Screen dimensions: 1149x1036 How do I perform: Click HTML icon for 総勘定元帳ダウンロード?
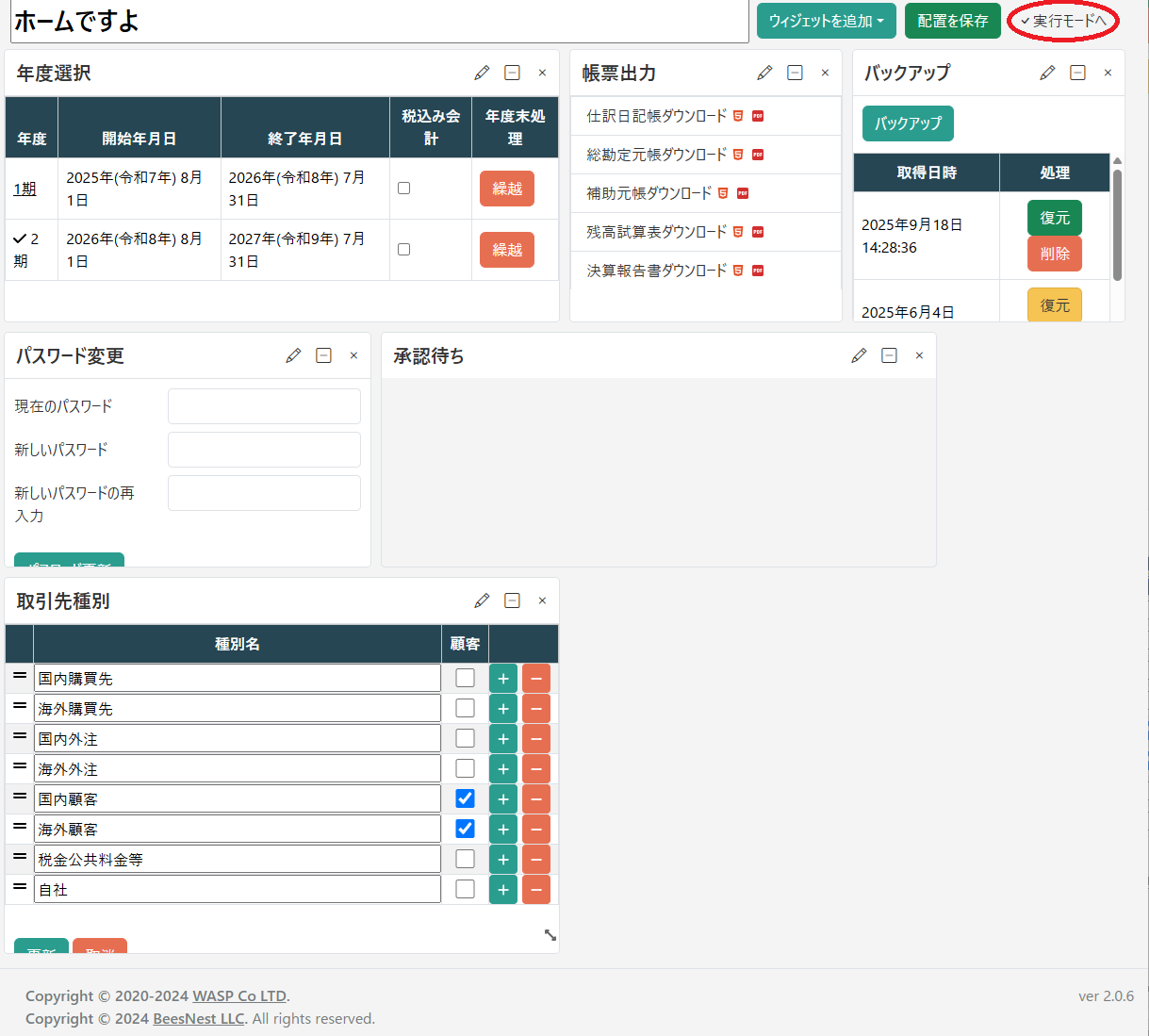coord(738,155)
